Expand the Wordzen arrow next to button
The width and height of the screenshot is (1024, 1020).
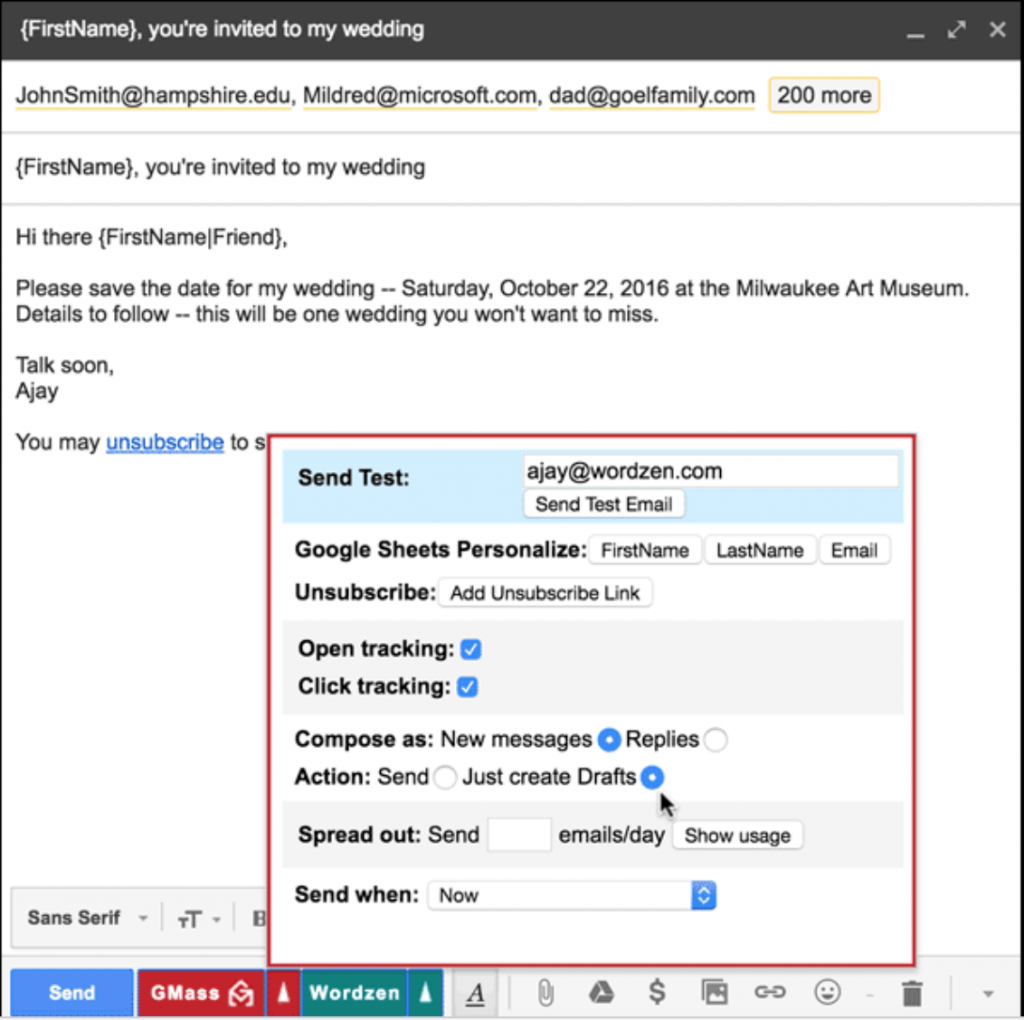point(425,993)
